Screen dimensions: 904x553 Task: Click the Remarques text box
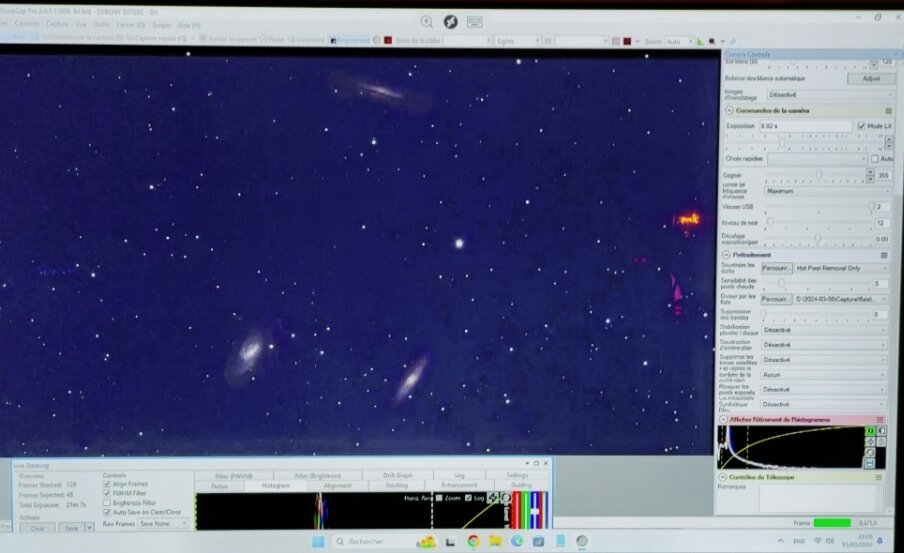coord(820,498)
